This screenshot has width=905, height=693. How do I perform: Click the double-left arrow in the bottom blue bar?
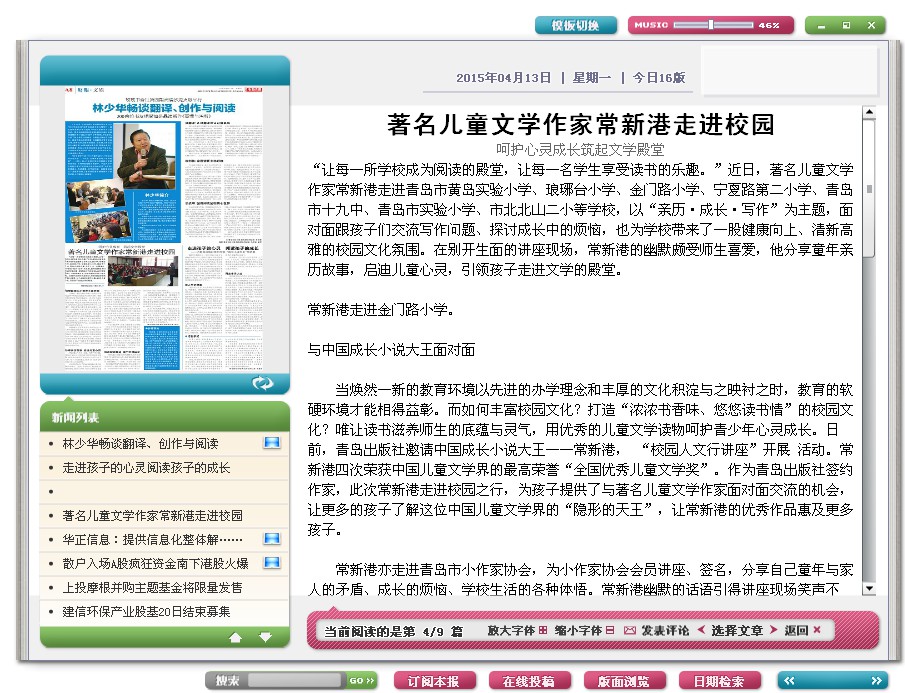click(x=790, y=681)
